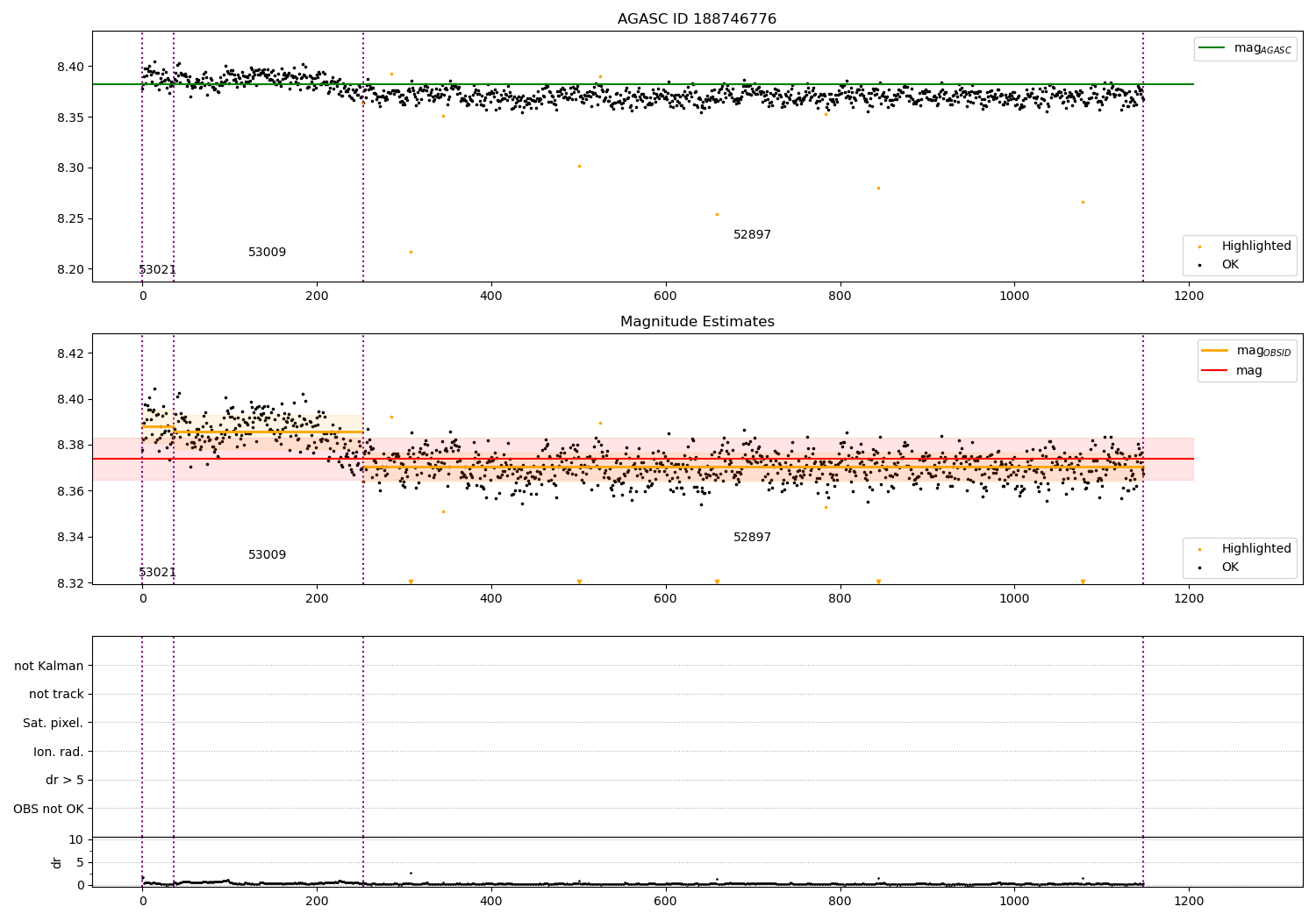Click the orange outlier near 8.28 in top plot

click(x=878, y=189)
